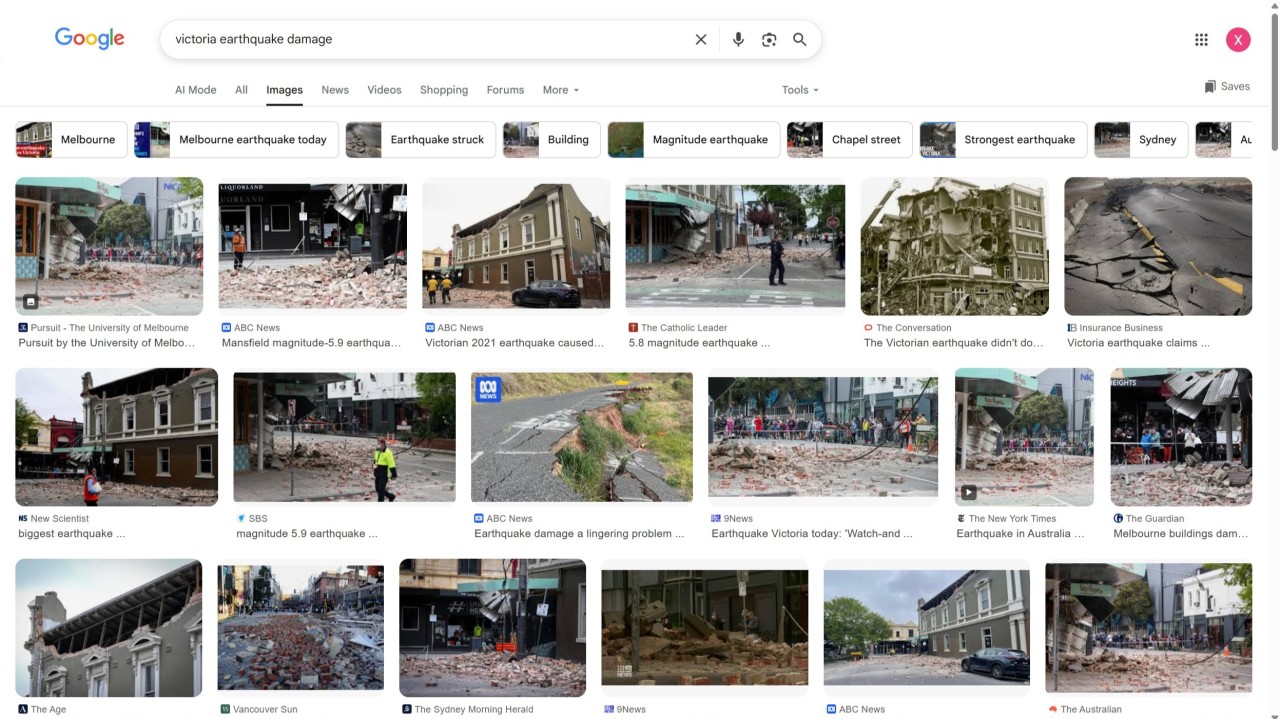This screenshot has height=719, width=1280.
Task: Open the ABC News road damage image
Action: [582, 437]
